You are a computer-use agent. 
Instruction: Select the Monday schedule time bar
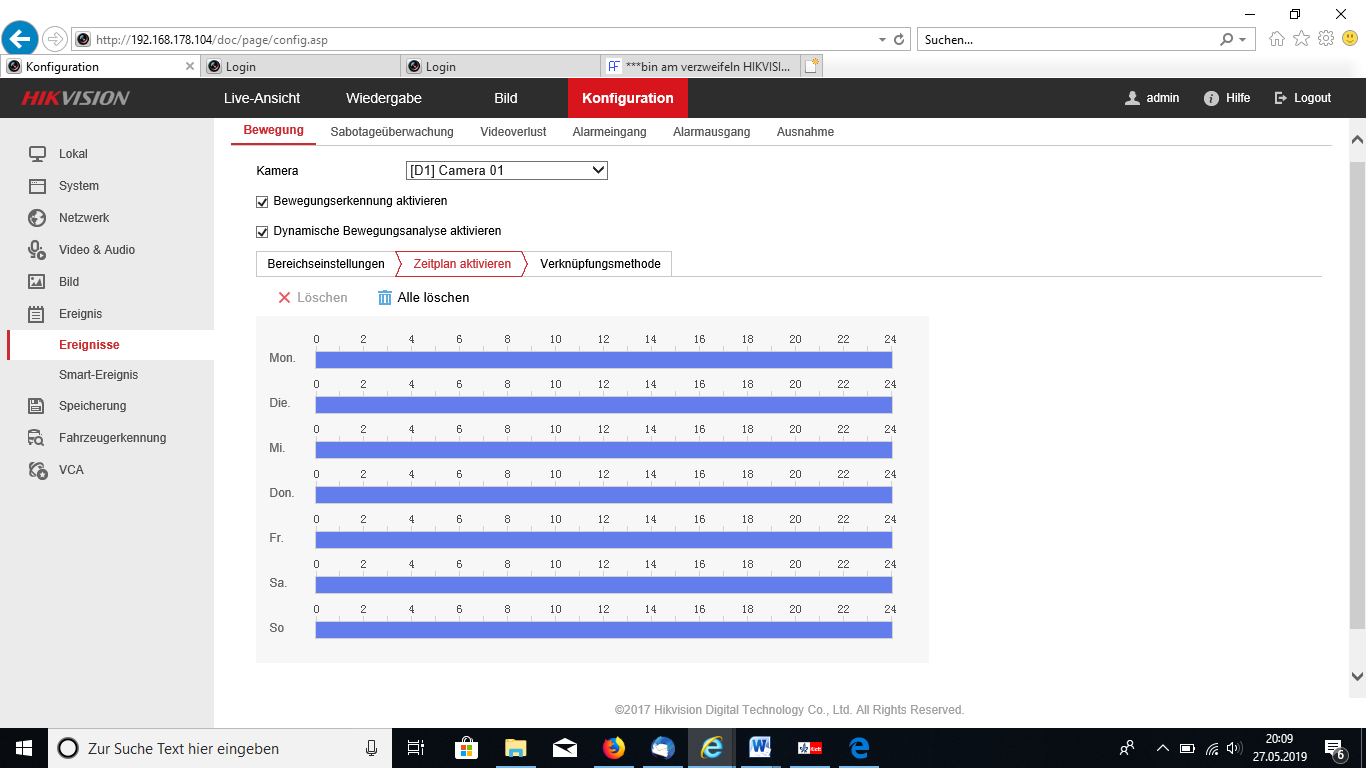[603, 360]
